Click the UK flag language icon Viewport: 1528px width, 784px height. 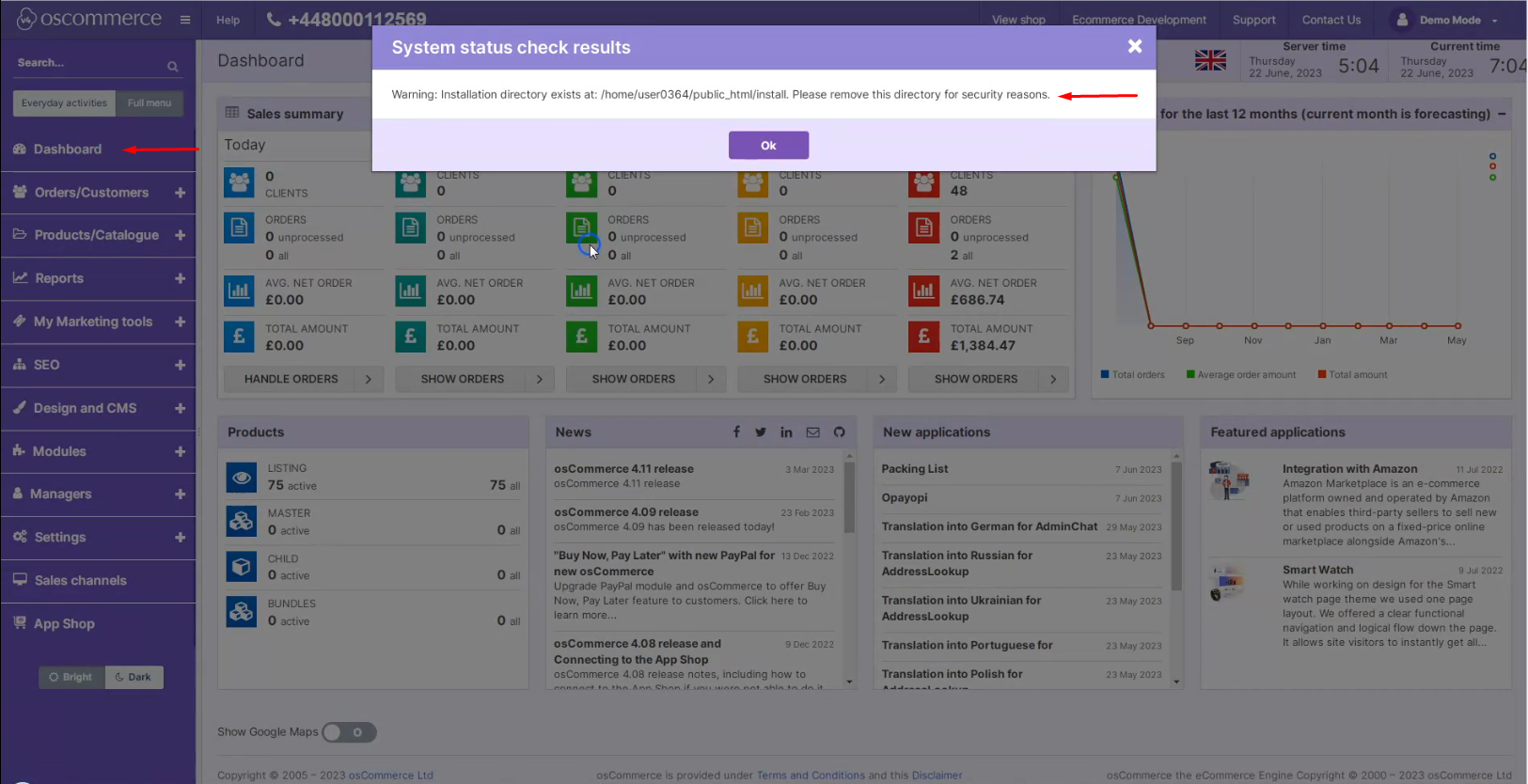(1210, 61)
